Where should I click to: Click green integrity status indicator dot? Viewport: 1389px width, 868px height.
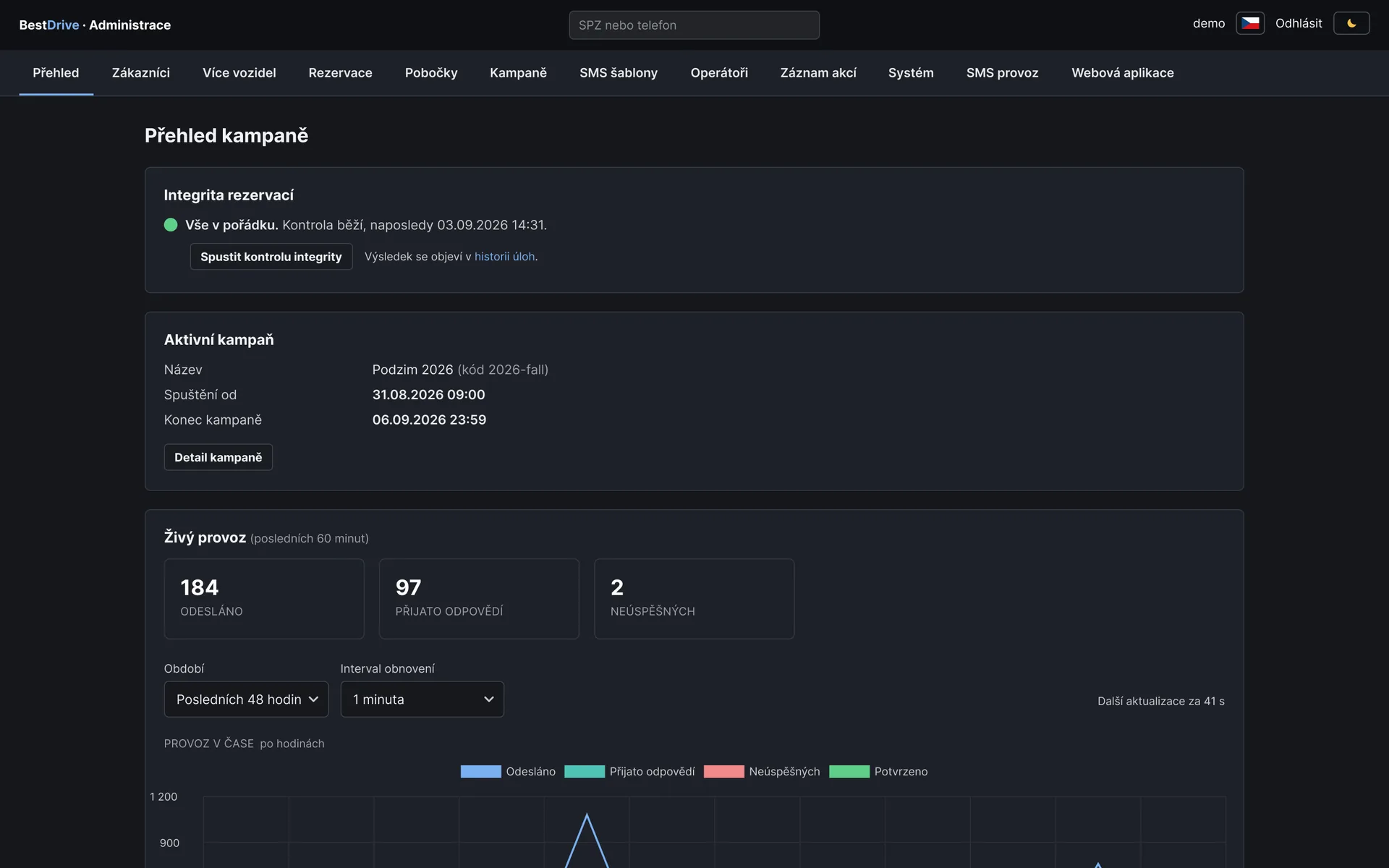171,225
